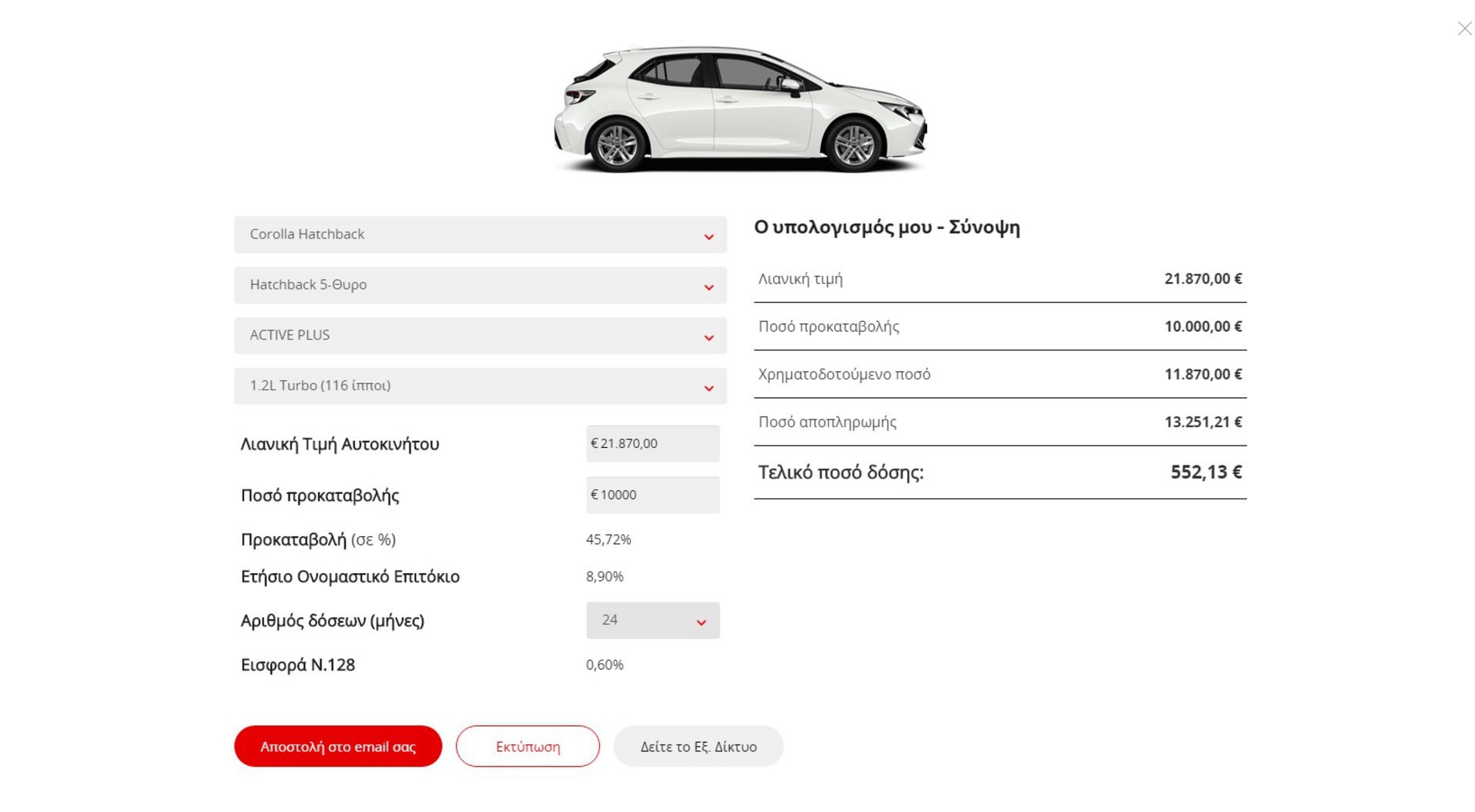Open the Hatchback 5-Θυρο body type dropdown
Screen dimensions: 1475x812
click(480, 285)
